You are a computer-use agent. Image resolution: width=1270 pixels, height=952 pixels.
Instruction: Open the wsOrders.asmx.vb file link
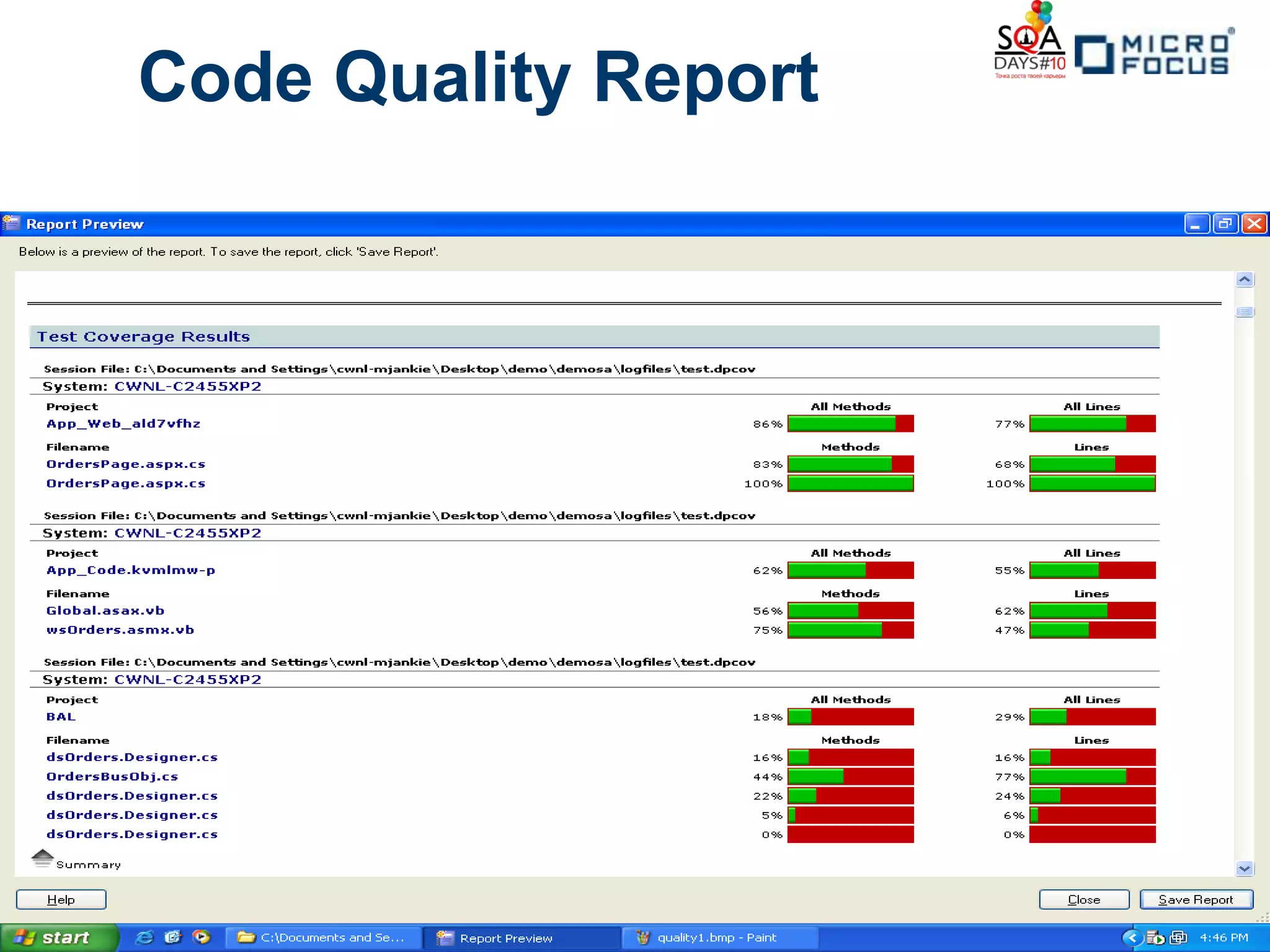120,630
